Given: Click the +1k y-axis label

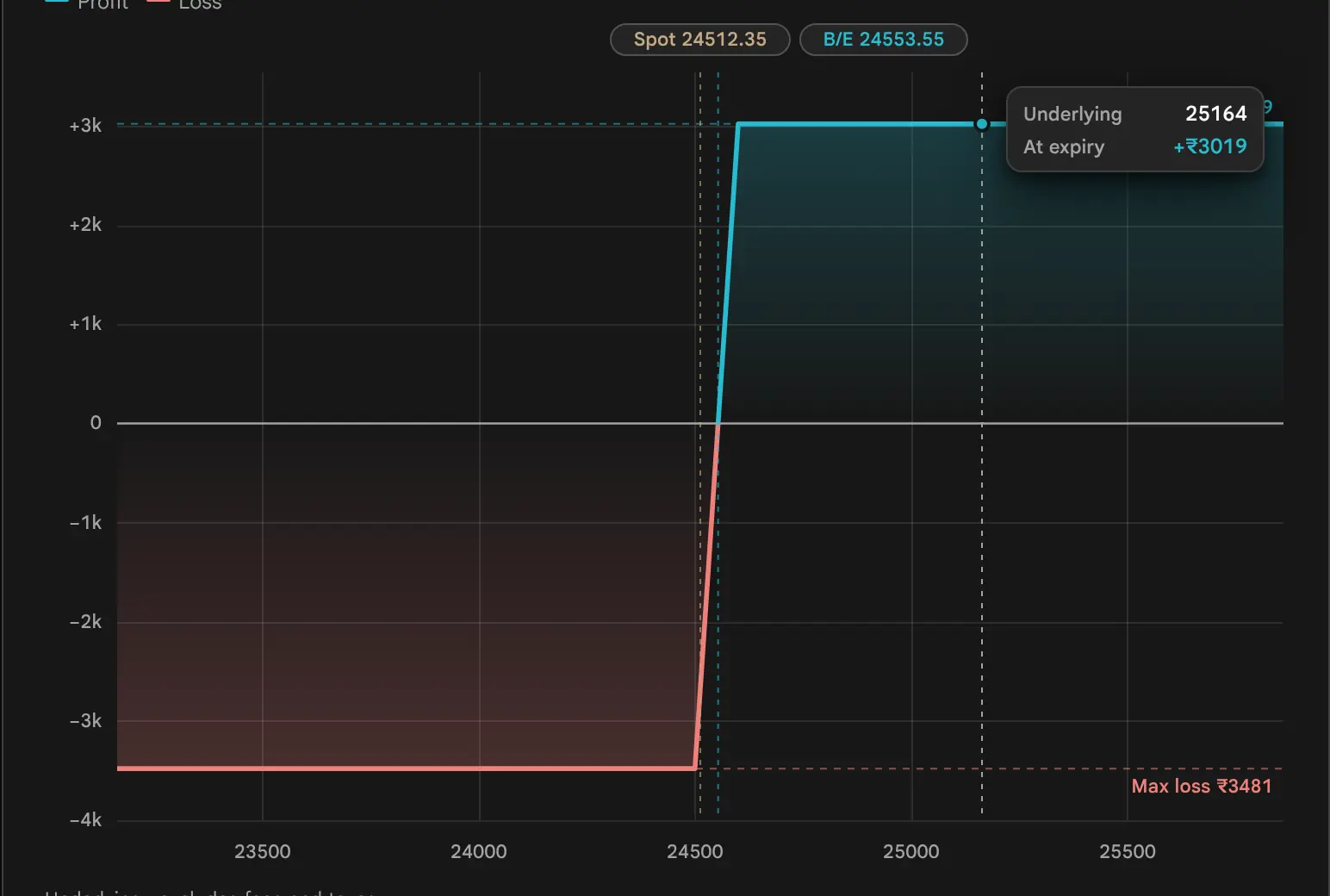Looking at the screenshot, I should point(85,324).
